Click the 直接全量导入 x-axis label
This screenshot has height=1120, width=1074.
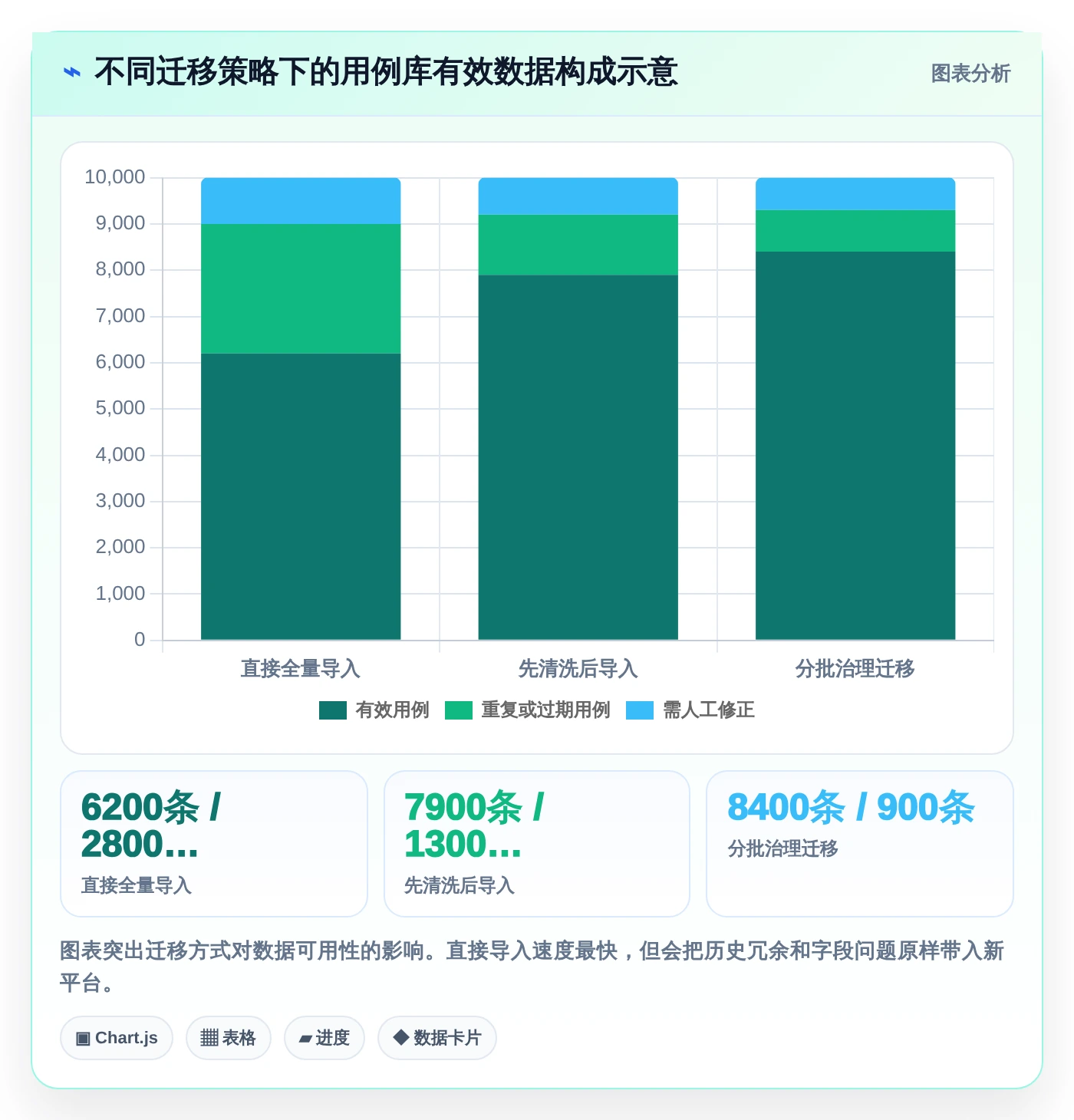click(x=301, y=669)
